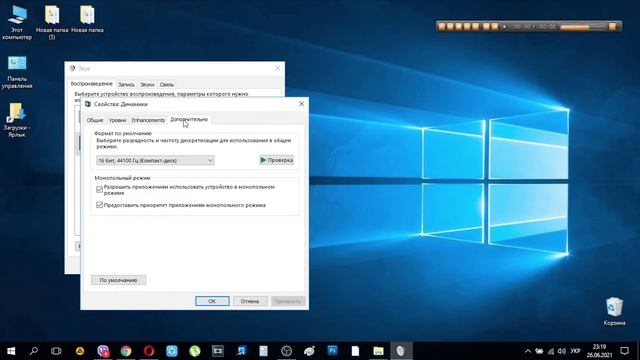
Task: Switch to the Enhancements tab
Action: (x=148, y=120)
